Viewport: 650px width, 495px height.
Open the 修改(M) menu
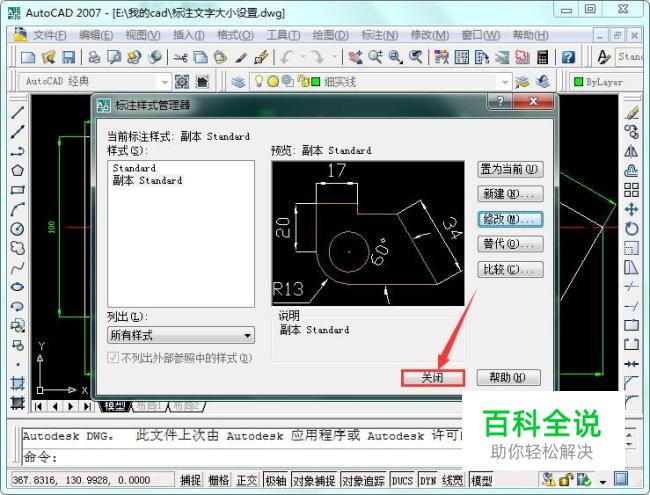pos(429,35)
